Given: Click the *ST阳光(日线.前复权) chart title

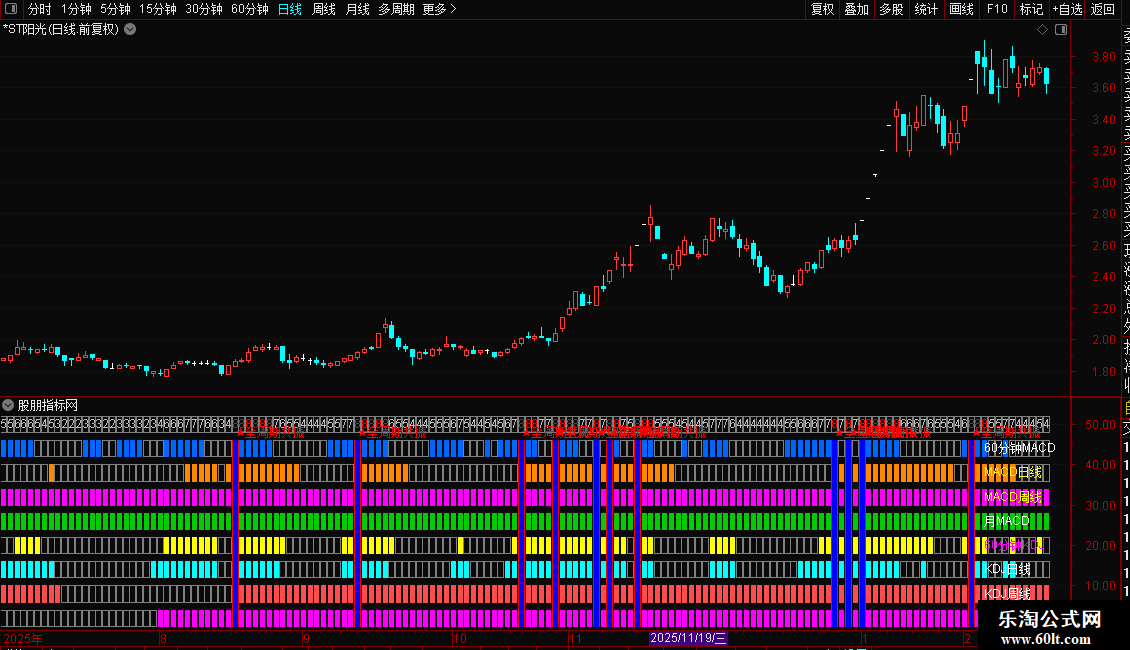Looking at the screenshot, I should [x=61, y=30].
